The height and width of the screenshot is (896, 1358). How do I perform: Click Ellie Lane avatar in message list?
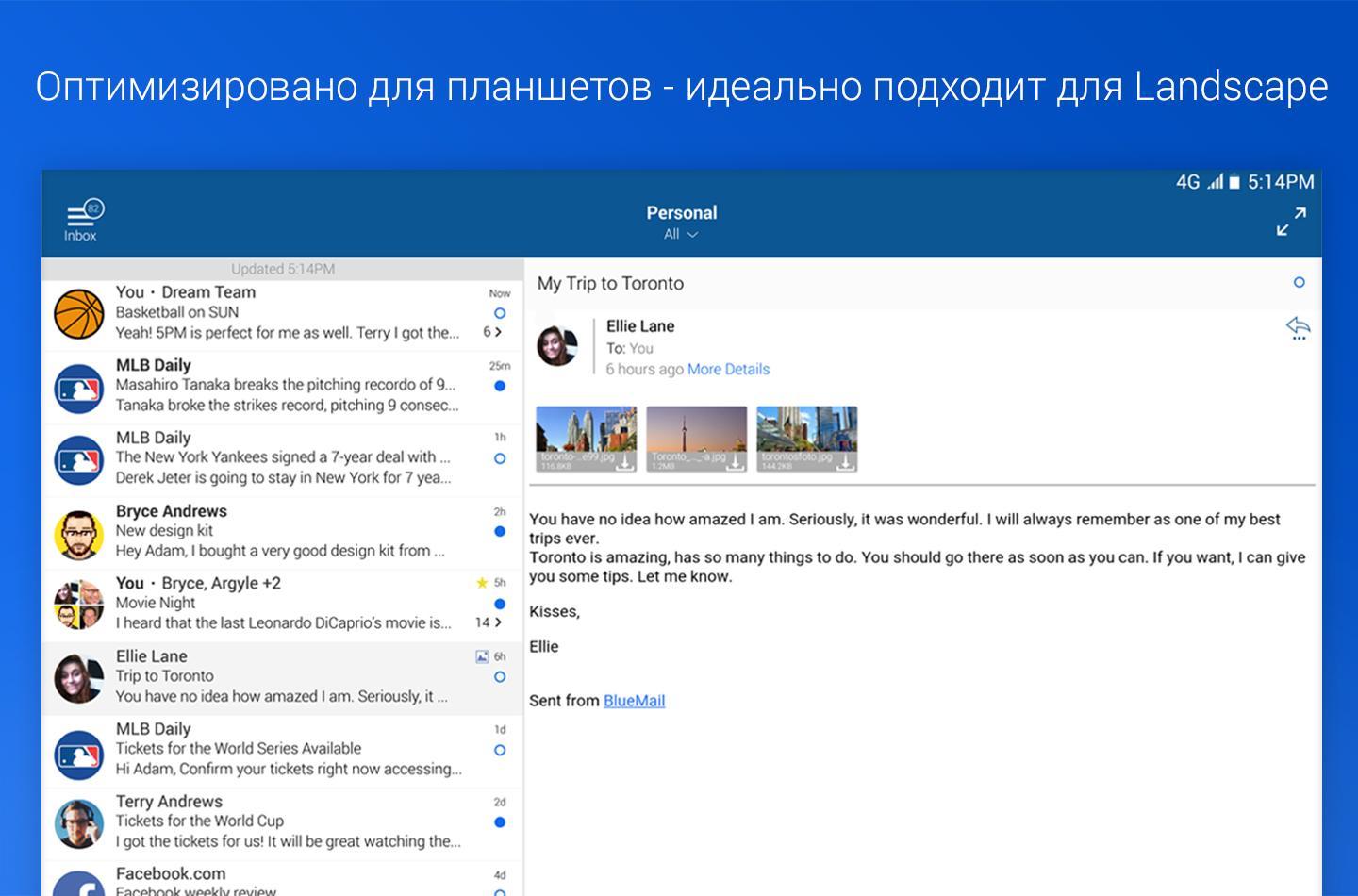point(78,679)
